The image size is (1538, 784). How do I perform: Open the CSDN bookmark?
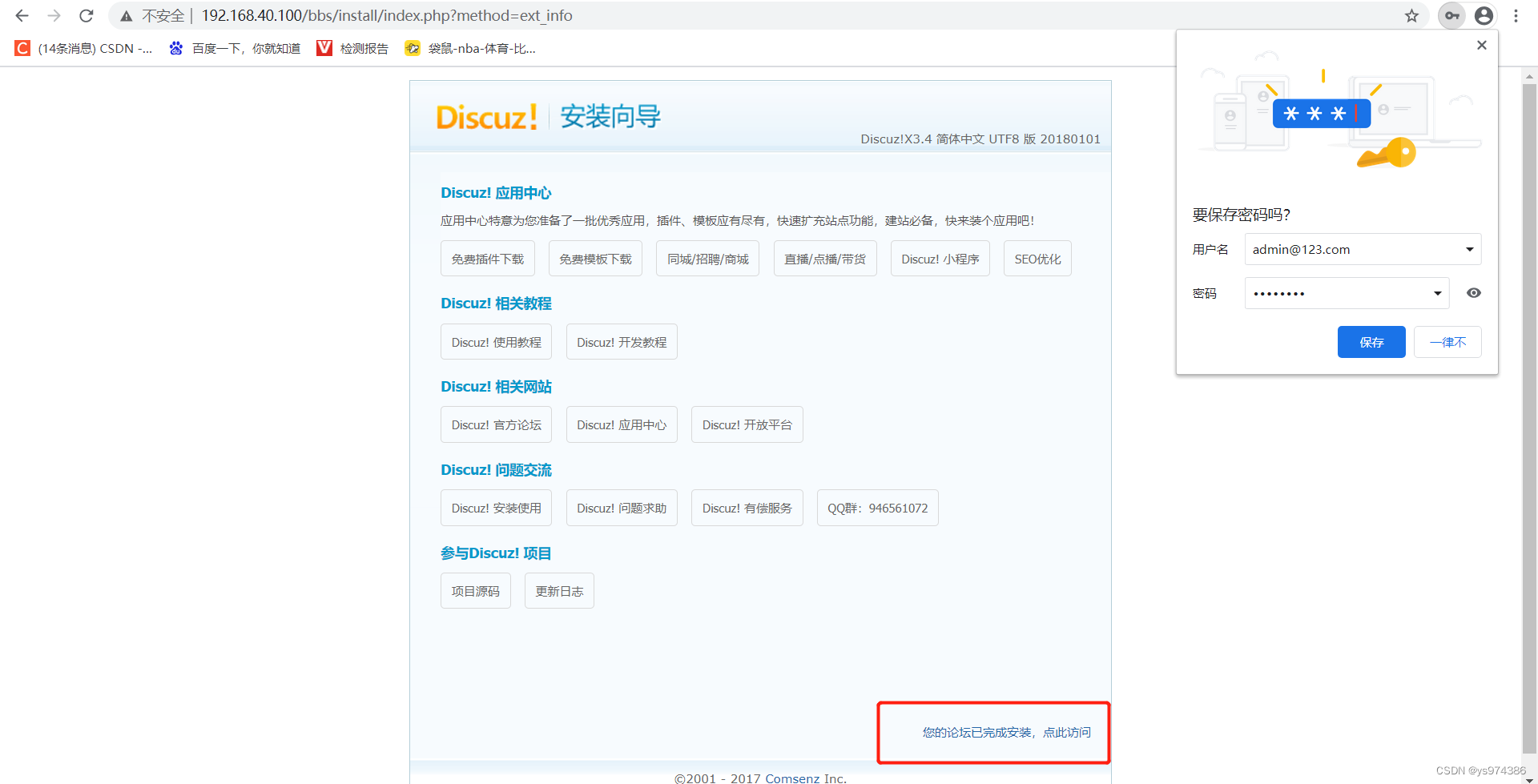[x=83, y=48]
